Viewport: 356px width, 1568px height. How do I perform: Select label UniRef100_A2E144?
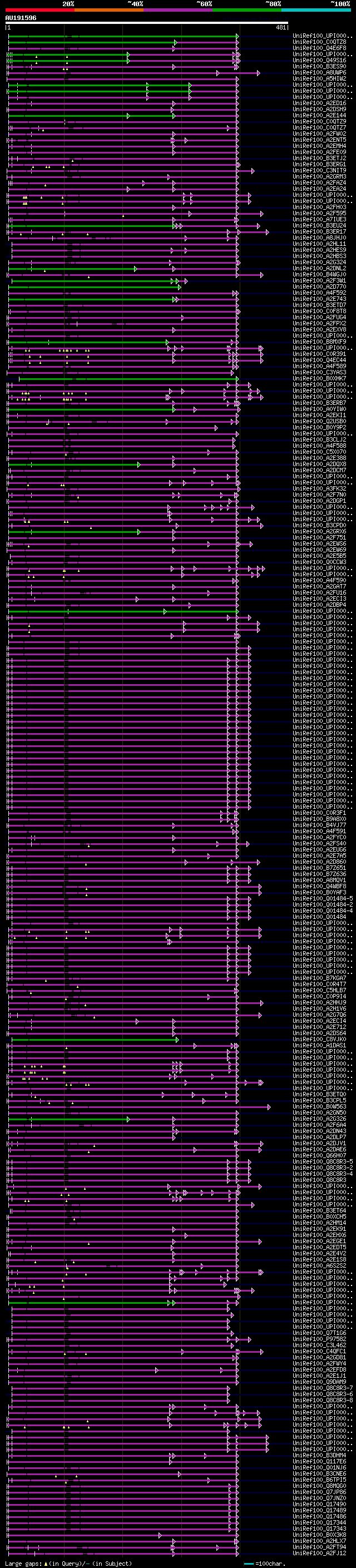[319, 116]
